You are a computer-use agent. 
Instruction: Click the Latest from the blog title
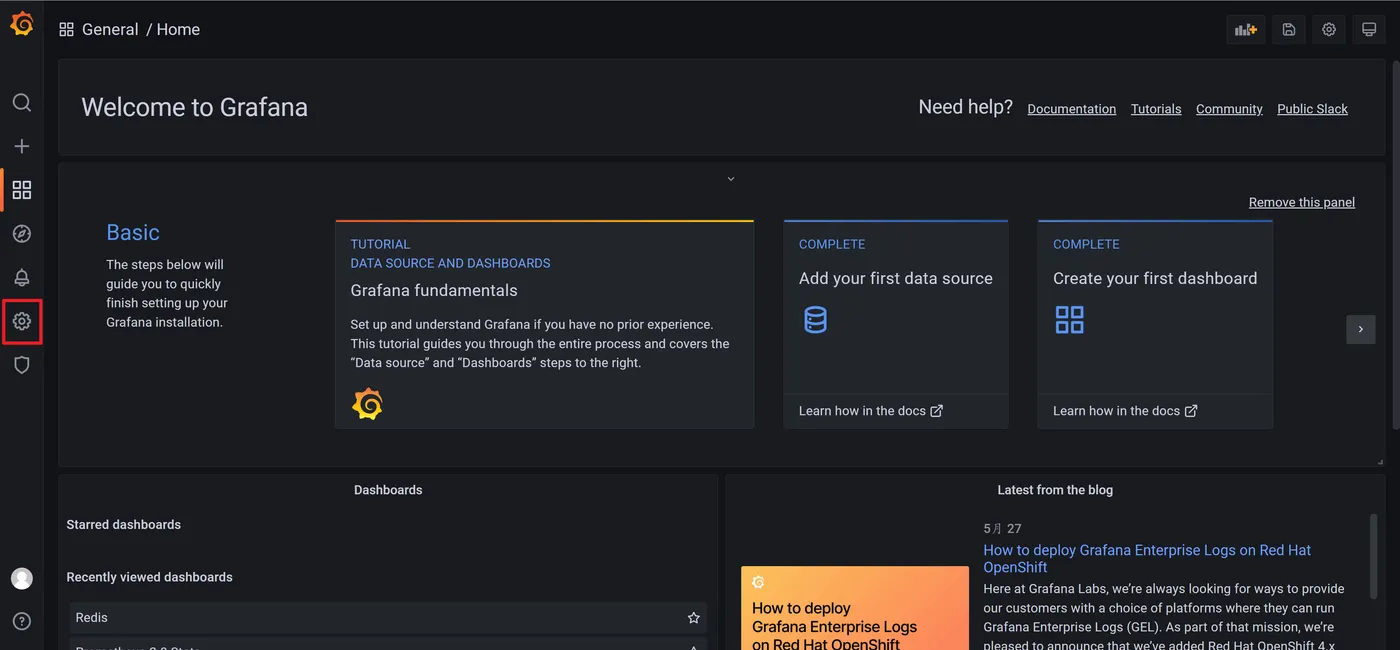click(x=1055, y=490)
